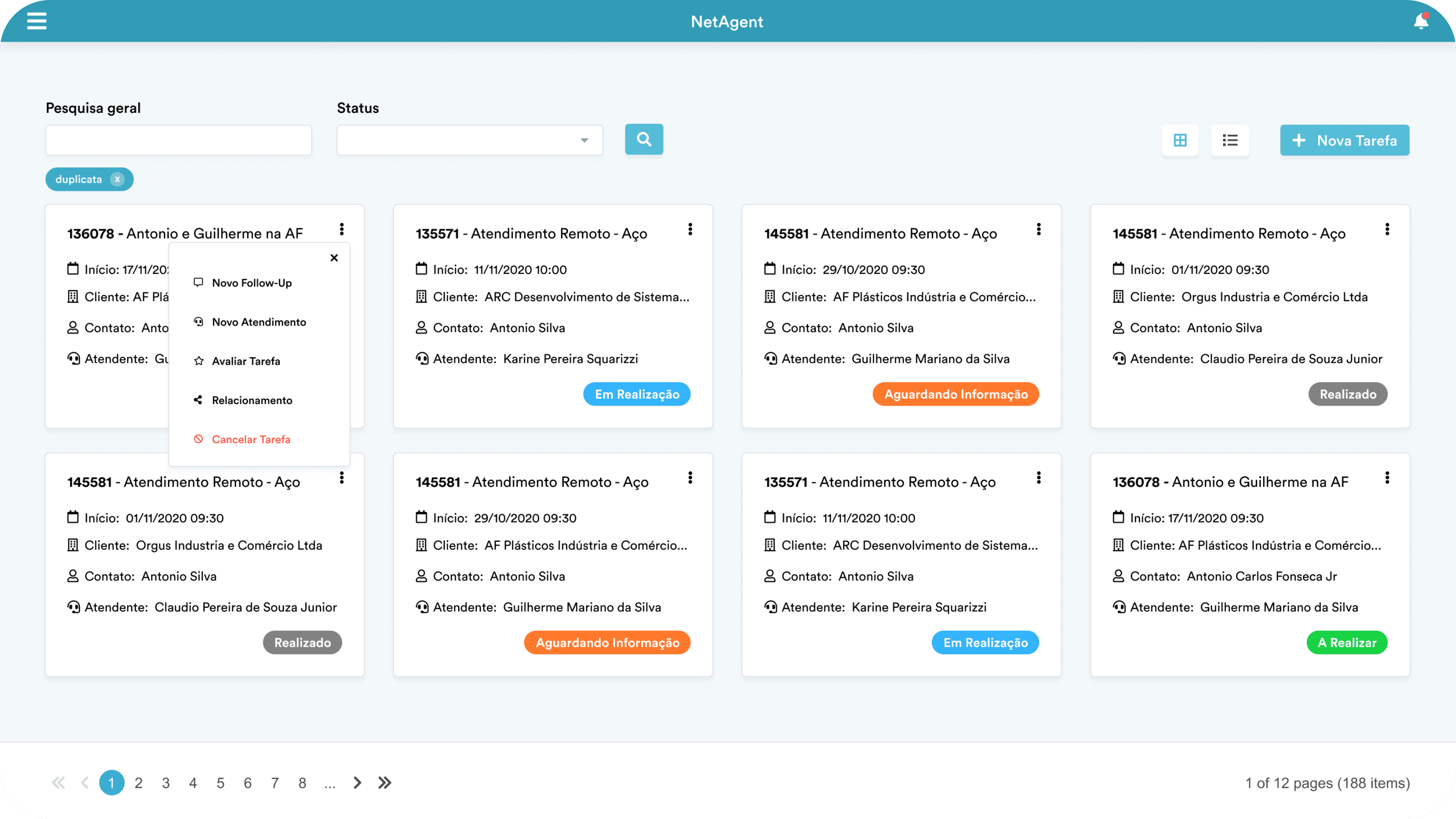Remove the duplicata filter tag
The width and height of the screenshot is (1456, 819).
point(117,179)
